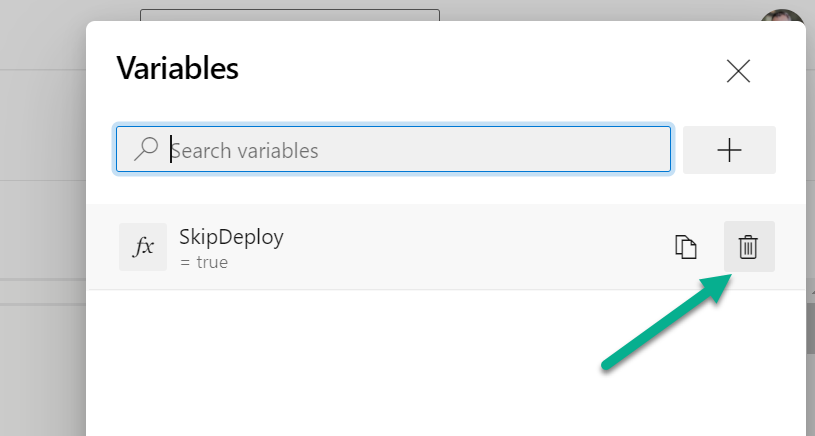Click the Variables panel heading
The width and height of the screenshot is (815, 436).
point(177,68)
